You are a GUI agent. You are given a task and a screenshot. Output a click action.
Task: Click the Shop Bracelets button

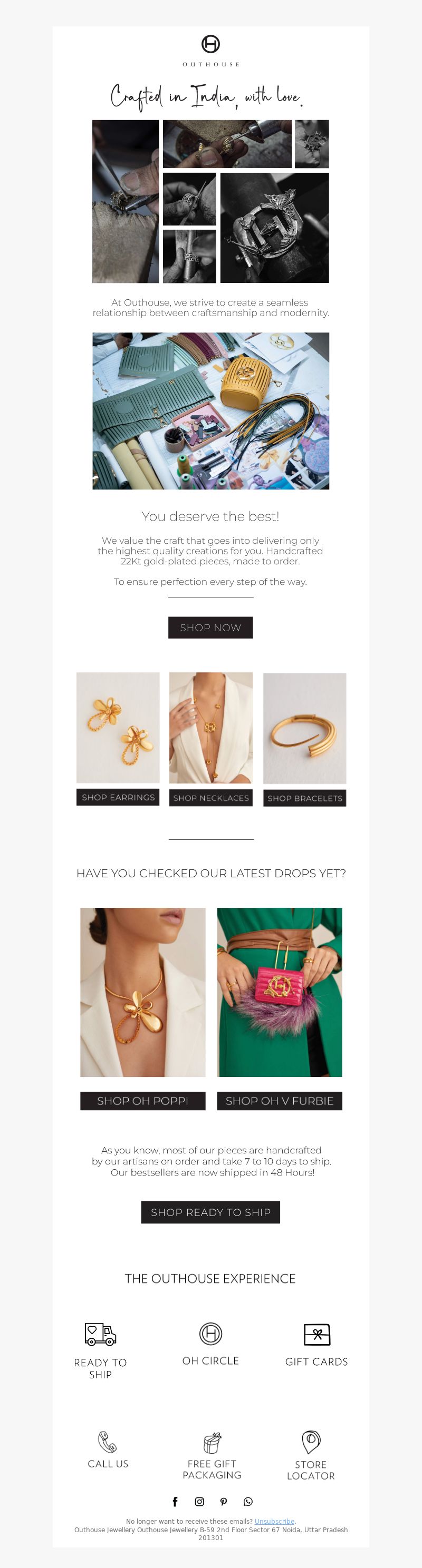click(305, 798)
